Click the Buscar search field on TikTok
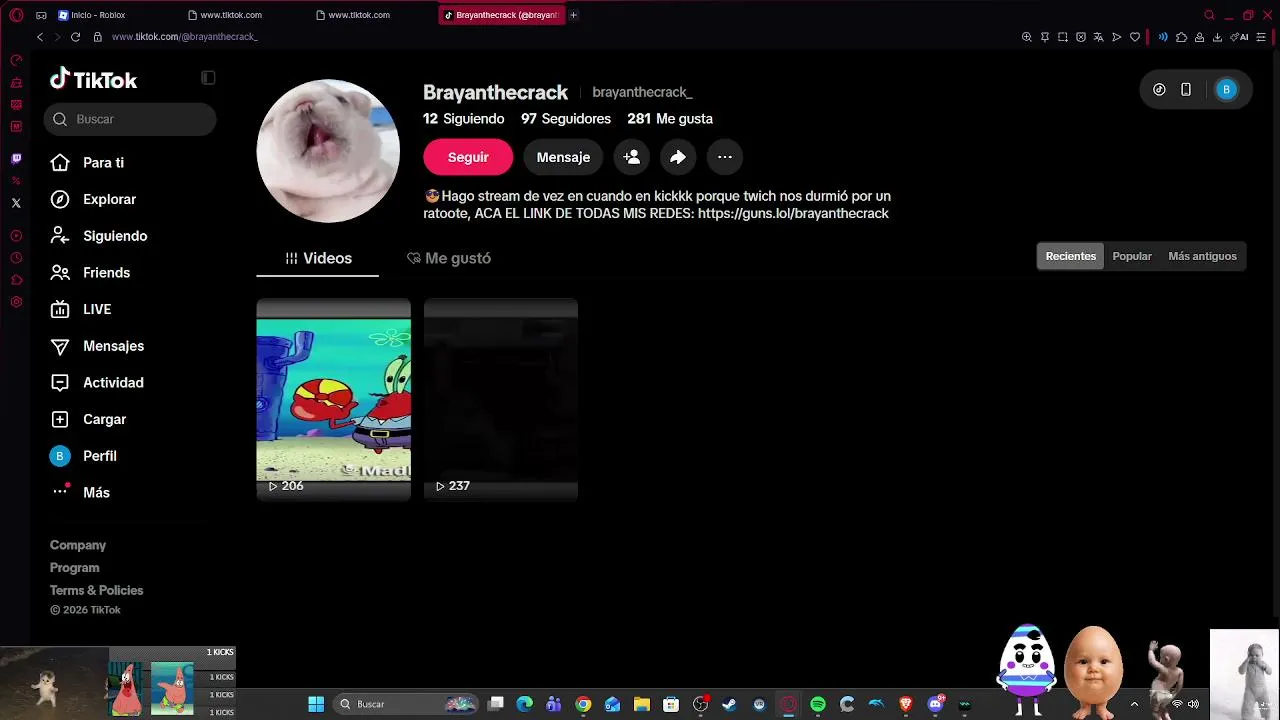 click(130, 119)
